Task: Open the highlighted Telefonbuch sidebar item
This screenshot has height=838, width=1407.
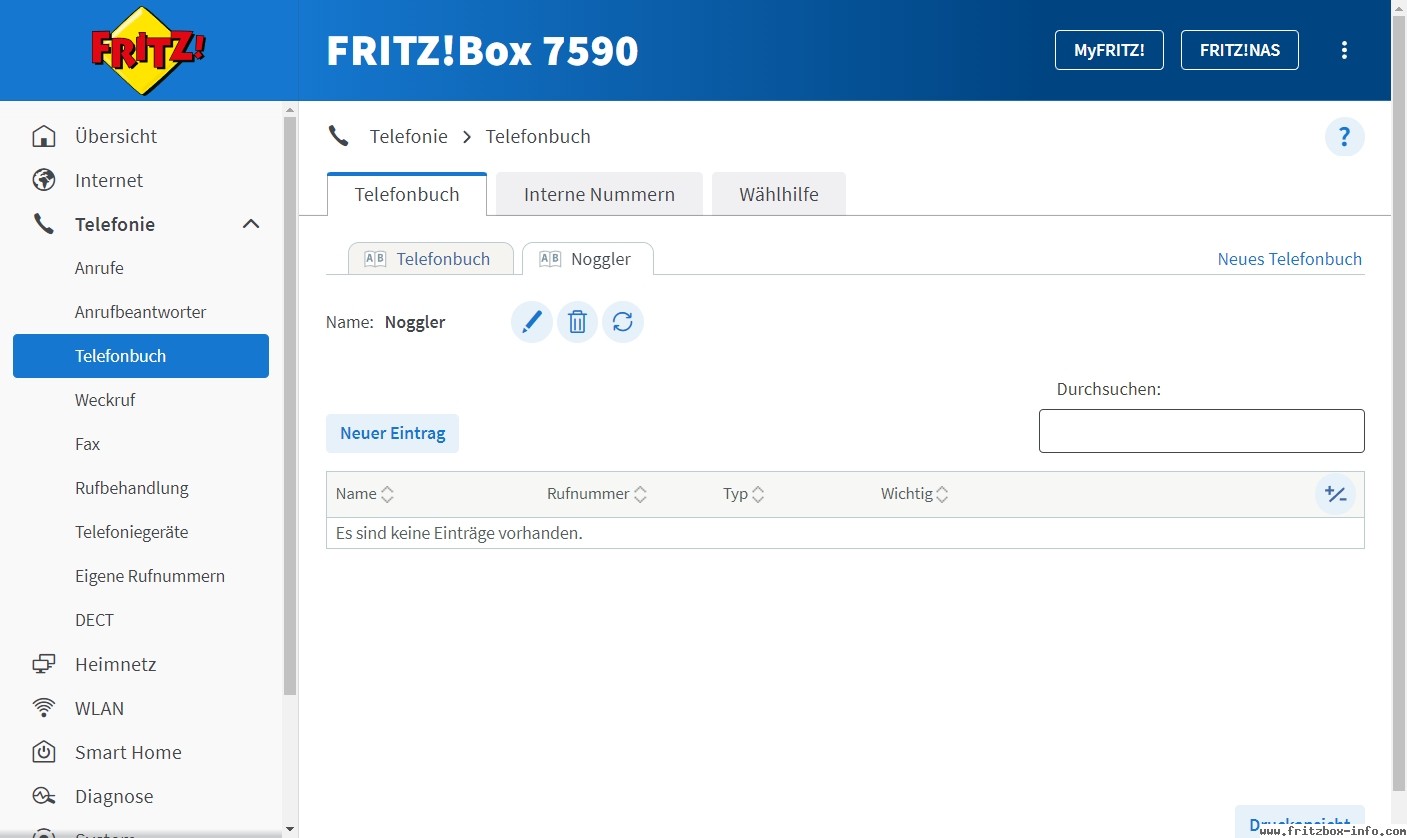Action: [141, 356]
